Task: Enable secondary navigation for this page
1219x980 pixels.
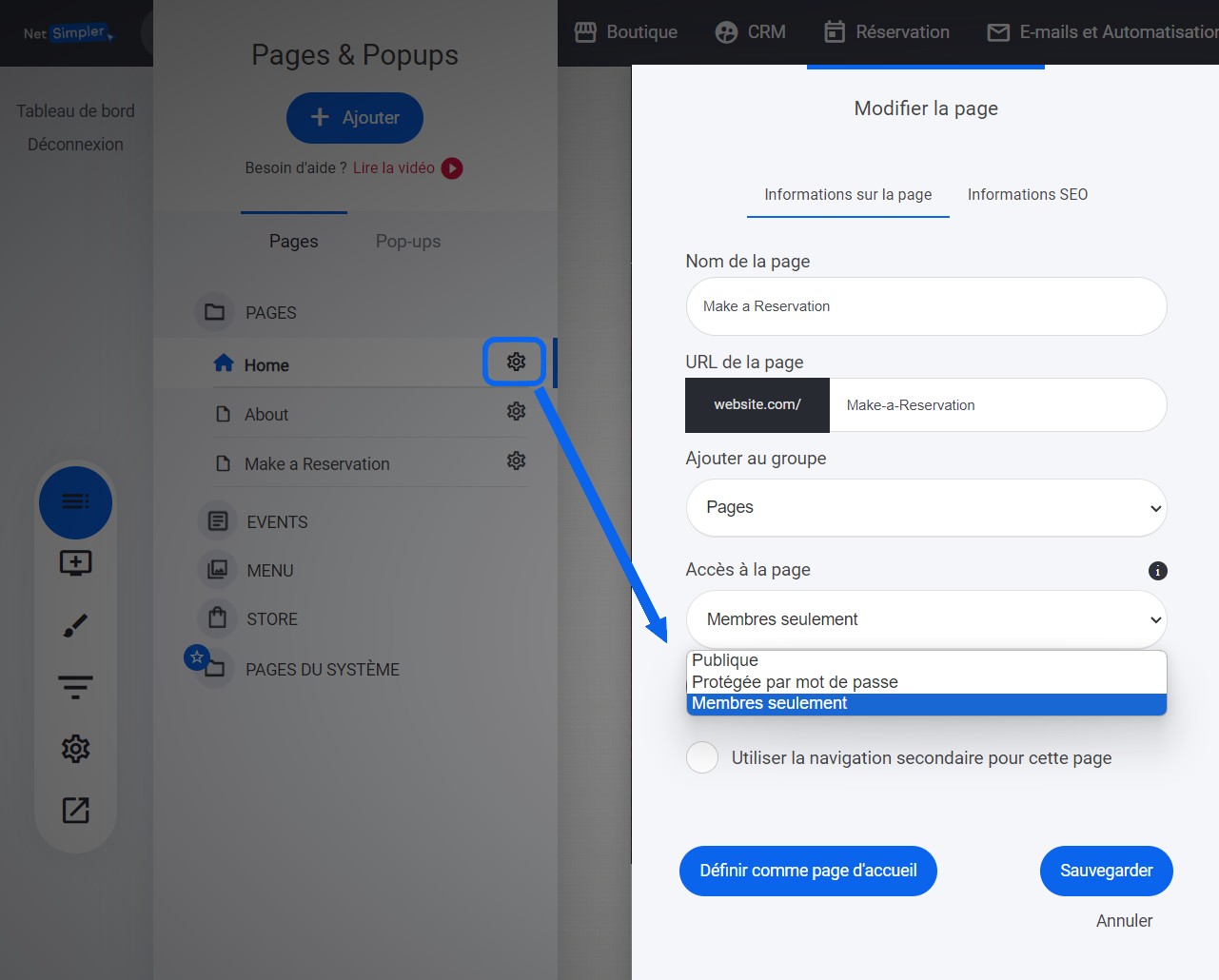Action: pyautogui.click(x=702, y=757)
